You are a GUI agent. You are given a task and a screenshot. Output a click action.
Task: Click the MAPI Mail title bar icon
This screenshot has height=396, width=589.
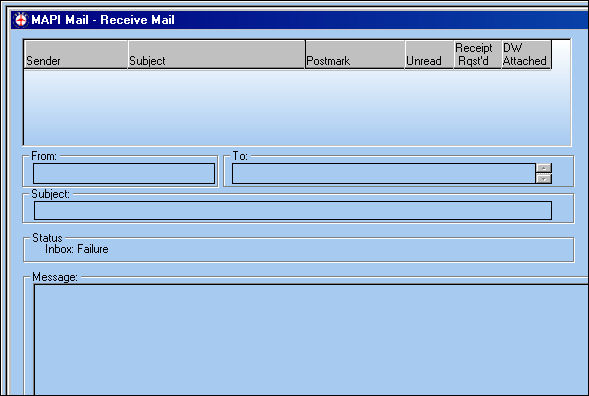(x=21, y=20)
